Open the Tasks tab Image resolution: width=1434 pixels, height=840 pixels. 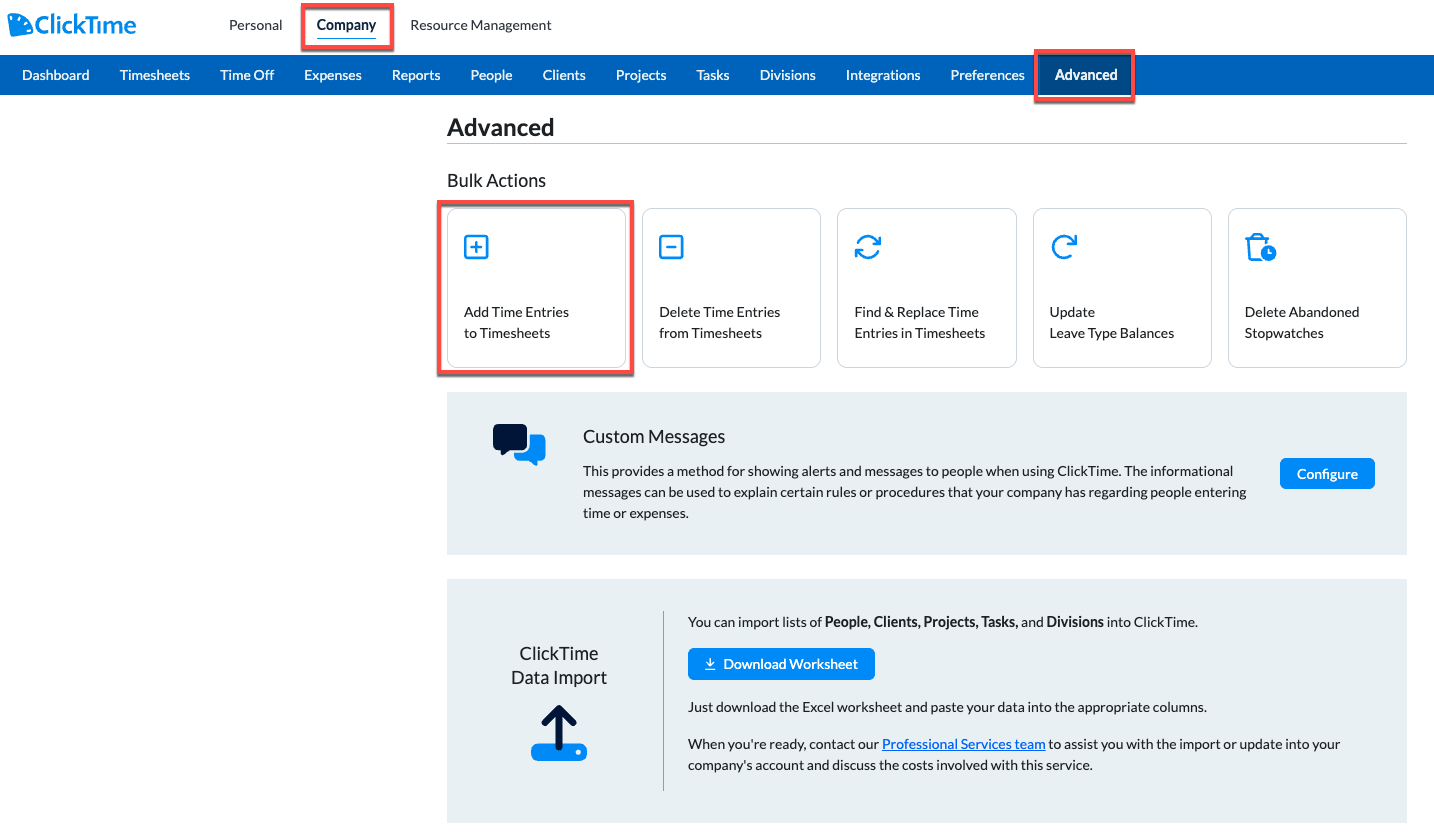[713, 75]
